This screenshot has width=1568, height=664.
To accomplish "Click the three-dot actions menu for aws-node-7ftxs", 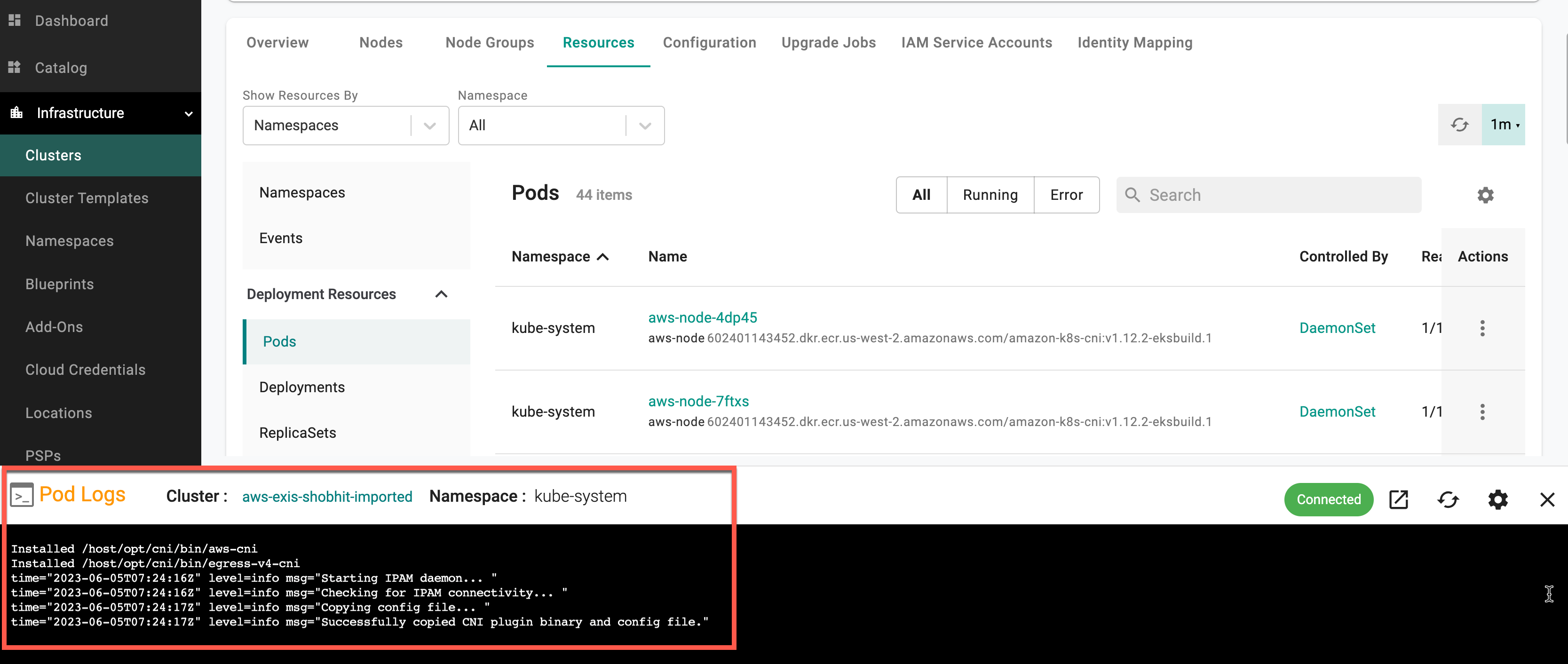I will click(x=1483, y=411).
